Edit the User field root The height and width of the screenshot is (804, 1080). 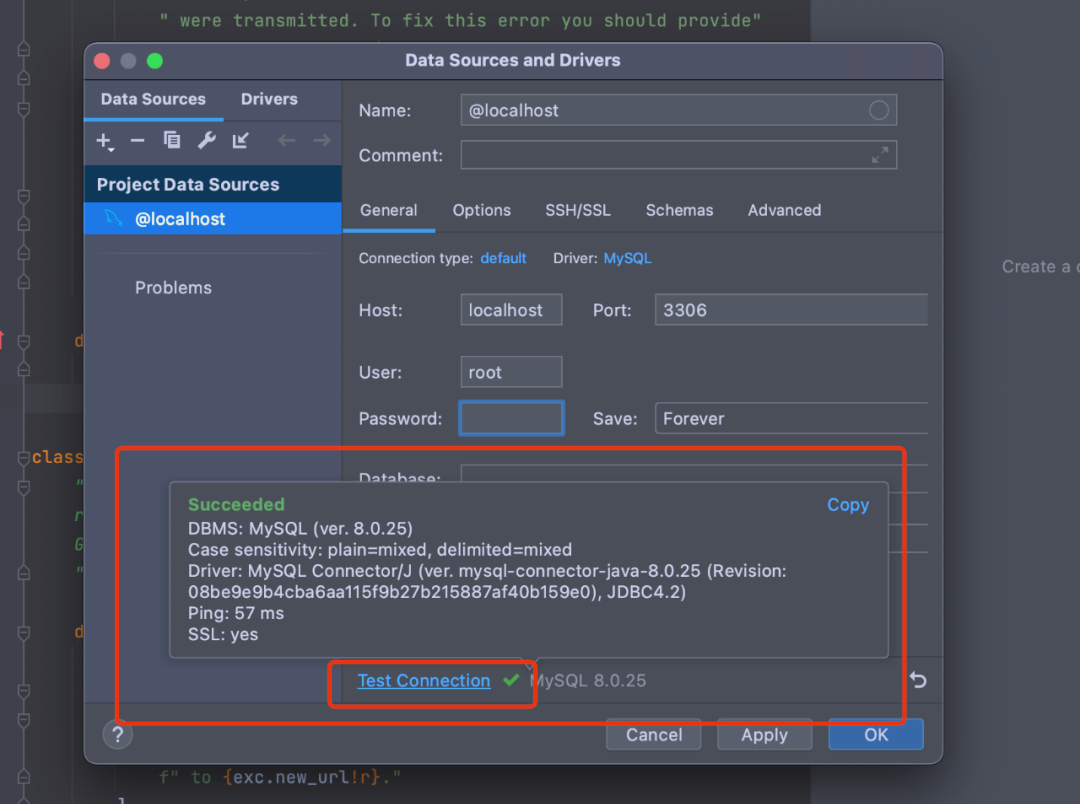(x=511, y=372)
